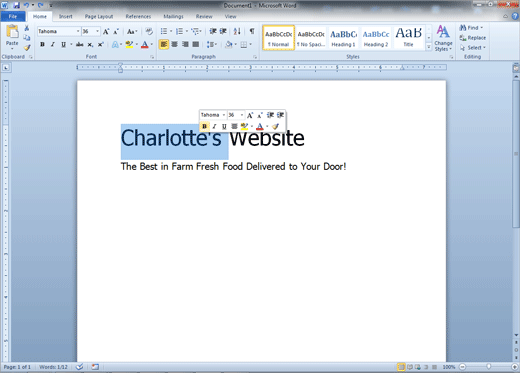The image size is (520, 373).
Task: Apply the Heading 1 style
Action: coord(343,38)
